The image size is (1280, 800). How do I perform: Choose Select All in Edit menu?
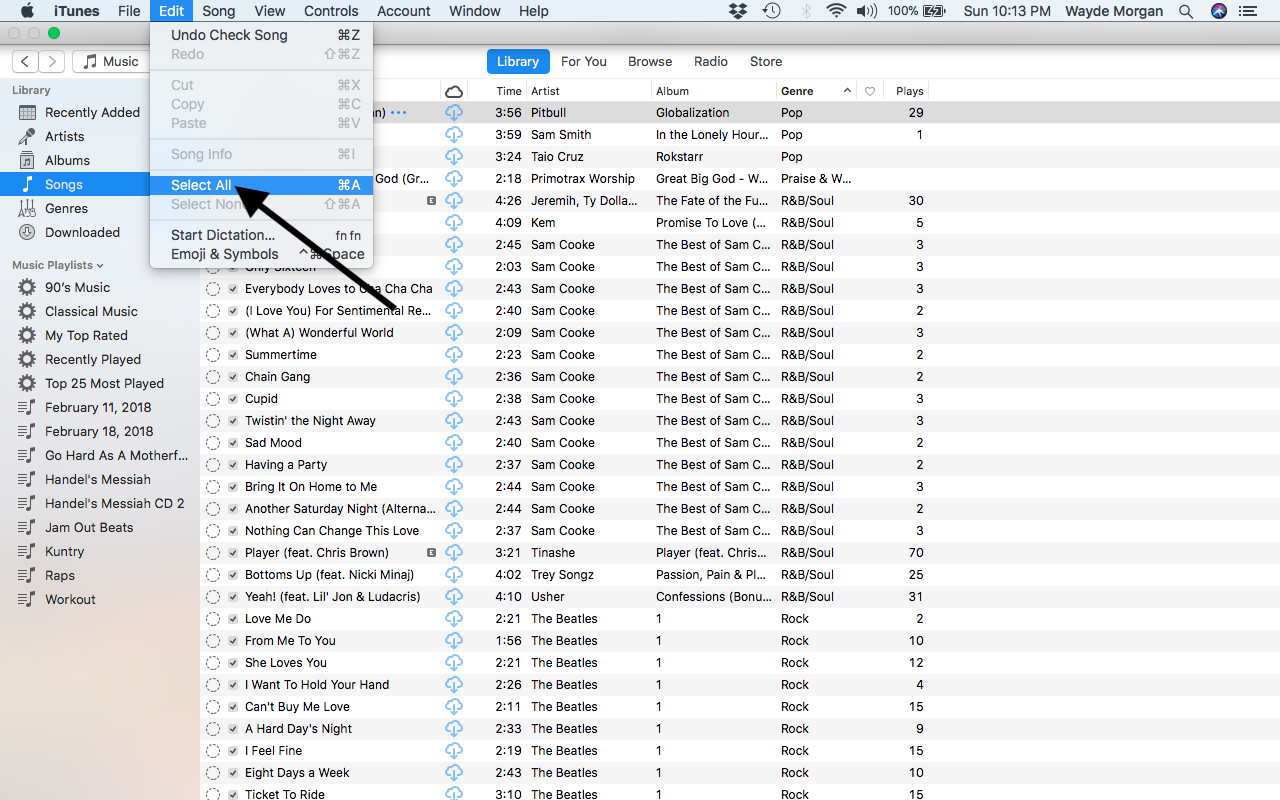pyautogui.click(x=262, y=185)
